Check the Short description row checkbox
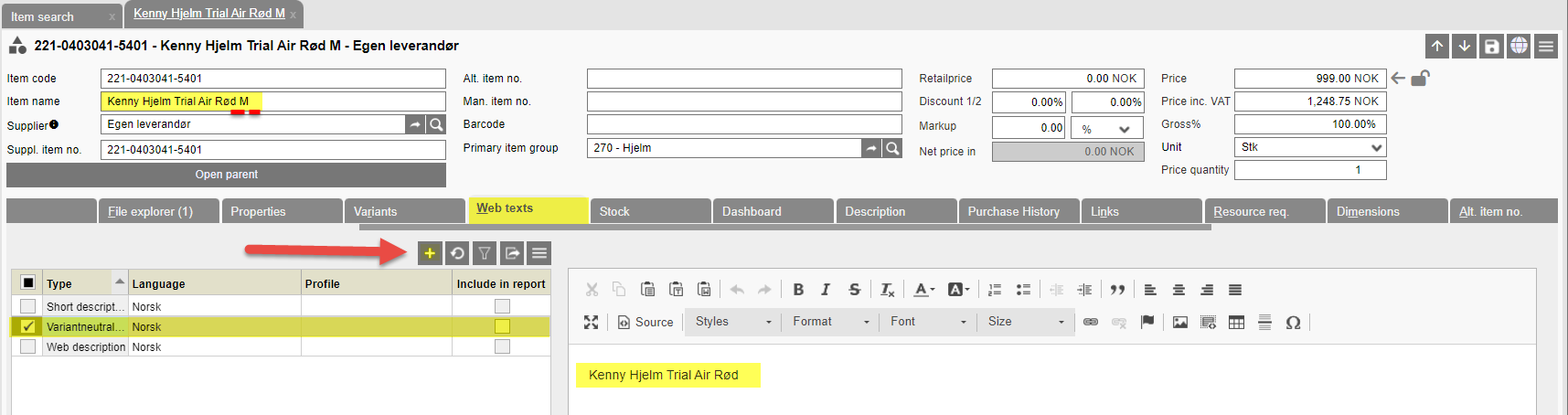The height and width of the screenshot is (415, 1568). (x=27, y=306)
